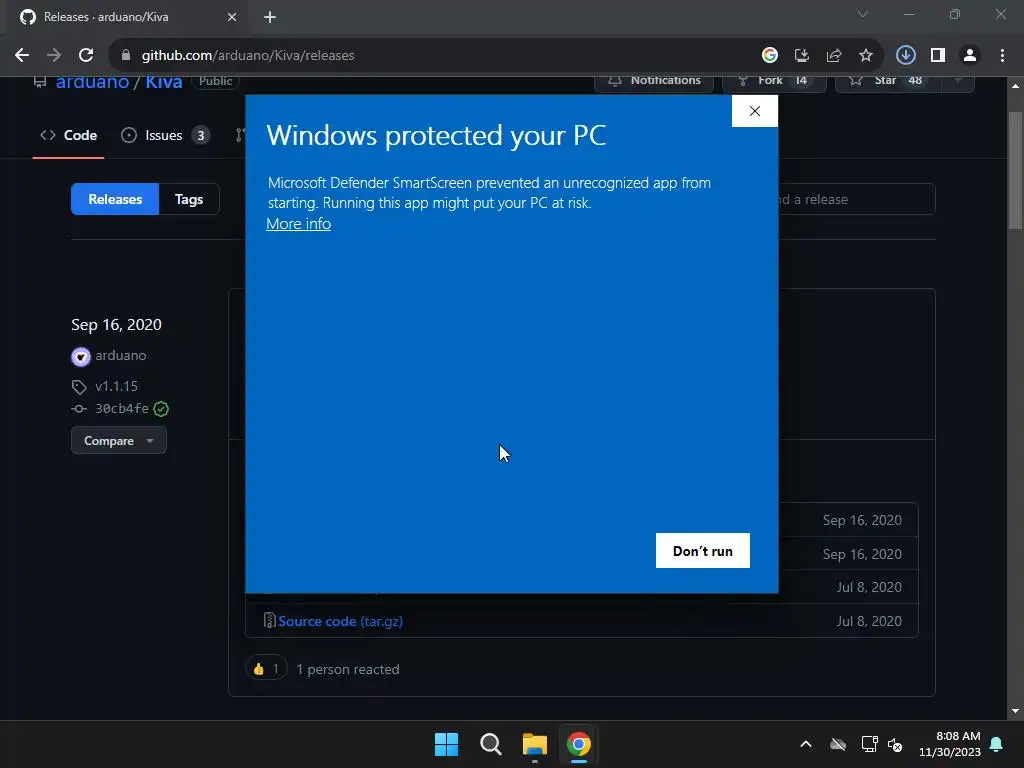The image size is (1024, 768).
Task: Share this page icon
Action: click(834, 56)
